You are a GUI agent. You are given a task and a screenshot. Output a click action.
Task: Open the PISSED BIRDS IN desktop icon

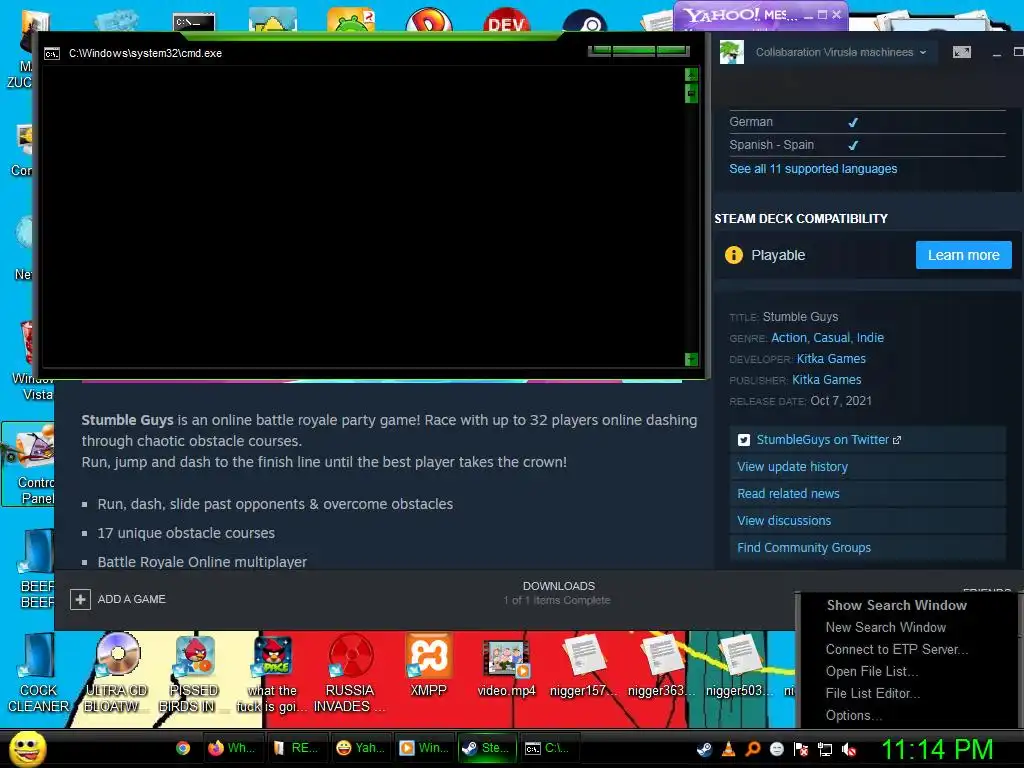194,673
